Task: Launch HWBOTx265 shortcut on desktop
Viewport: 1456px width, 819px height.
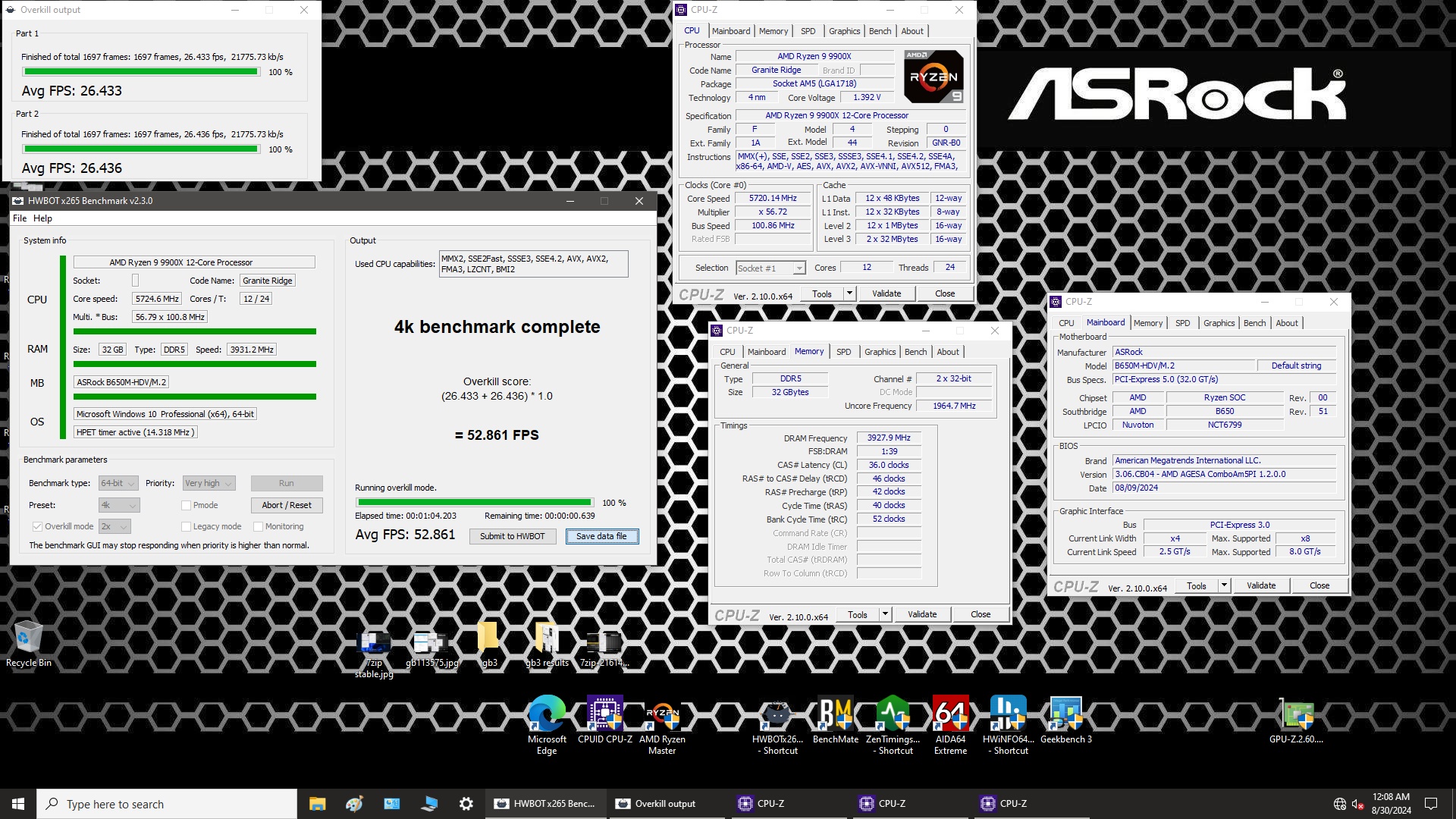Action: point(777,724)
